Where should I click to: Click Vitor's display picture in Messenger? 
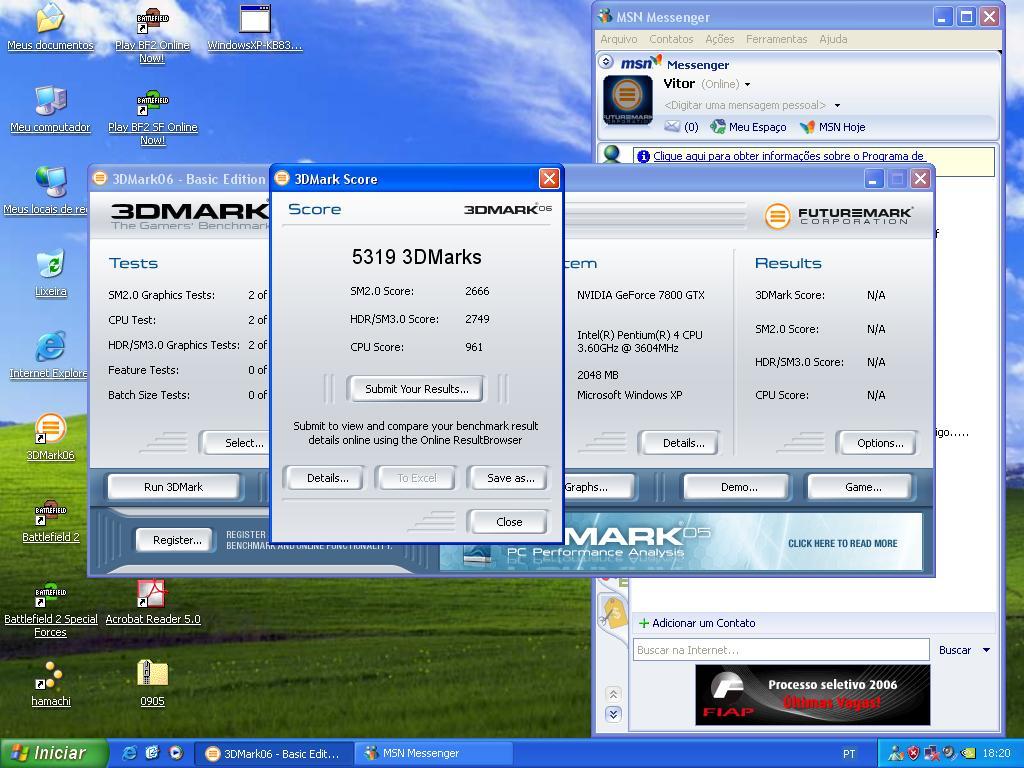click(627, 100)
